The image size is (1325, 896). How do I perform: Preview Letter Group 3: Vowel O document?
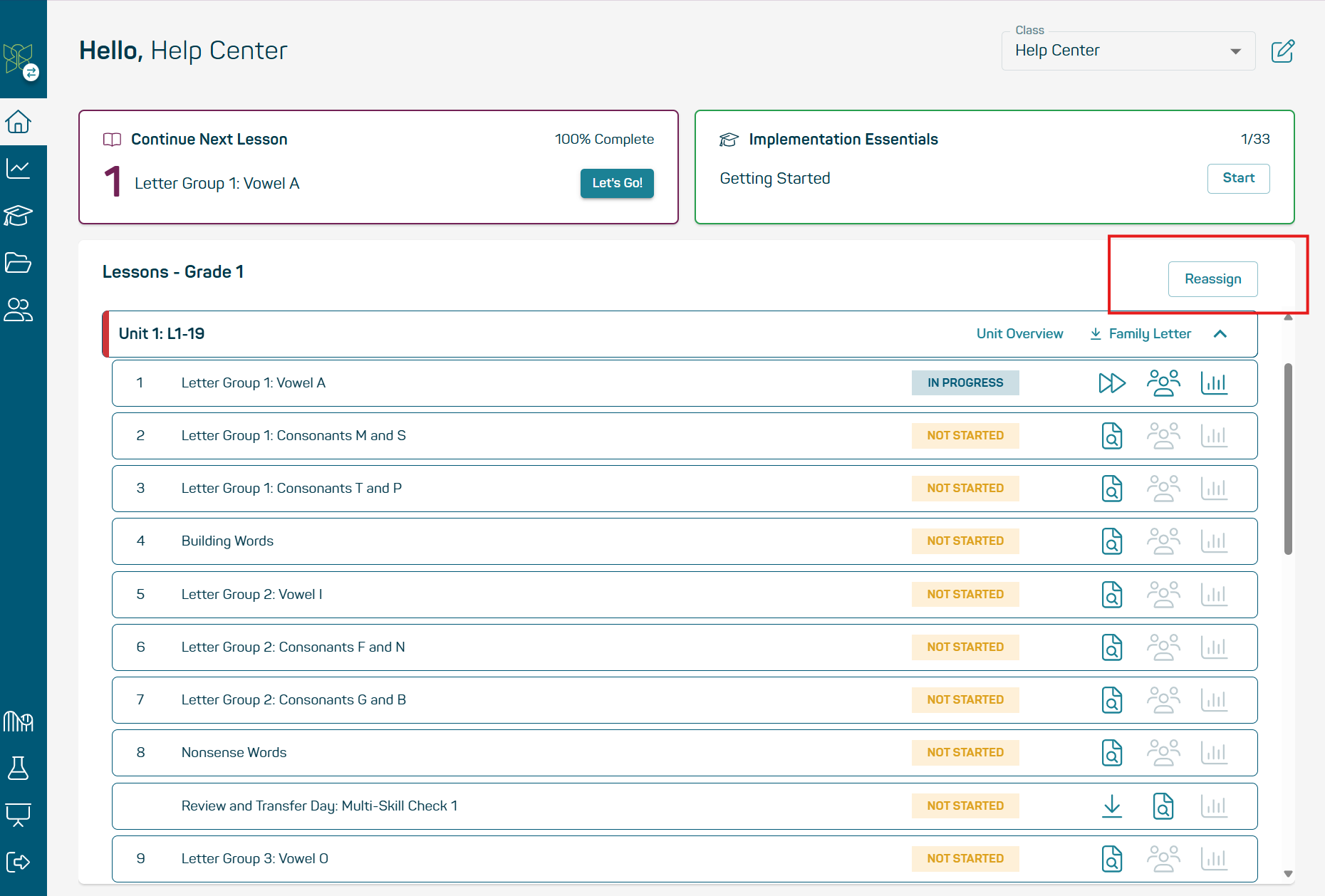click(1112, 859)
